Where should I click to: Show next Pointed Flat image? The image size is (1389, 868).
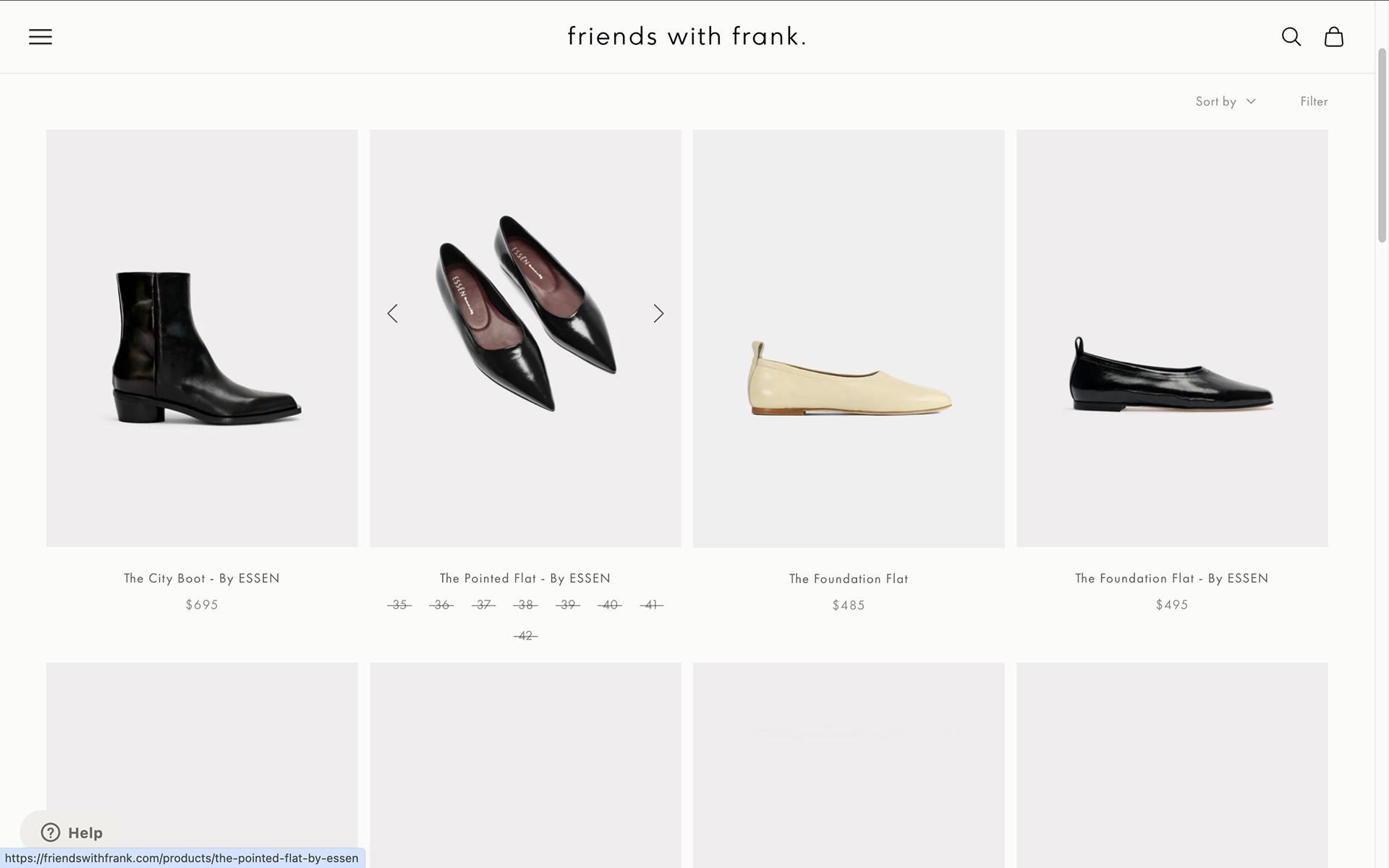click(x=658, y=313)
